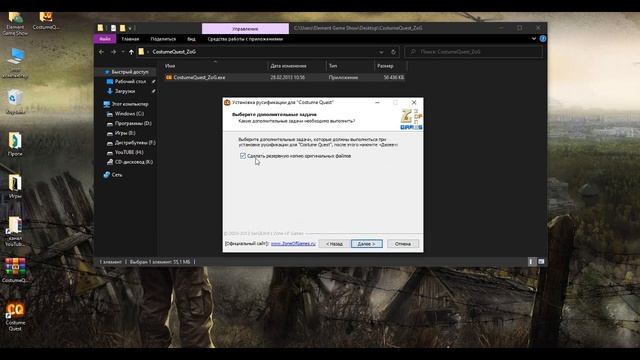The width and height of the screenshot is (640, 360).
Task: Select Загрузки in navigation pane
Action: (125, 91)
